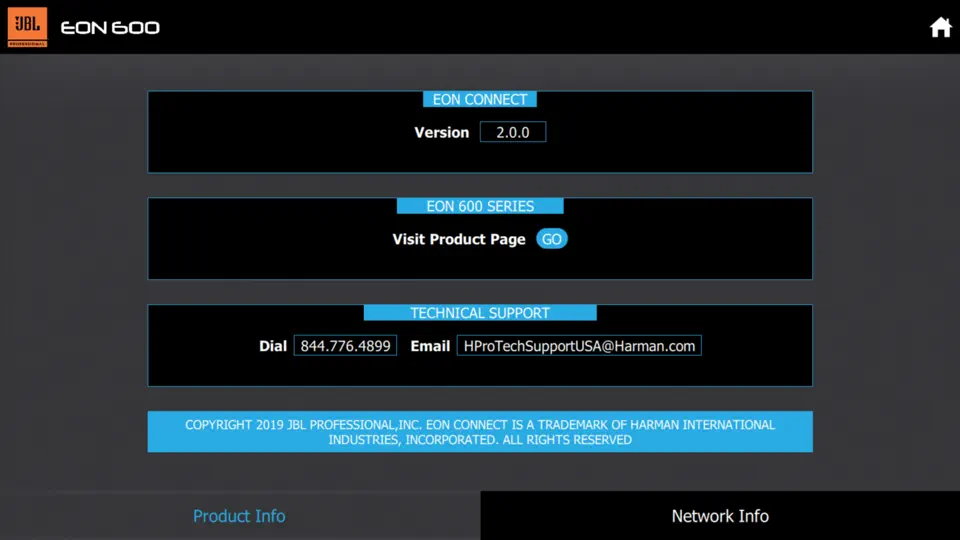Image resolution: width=960 pixels, height=540 pixels.
Task: Click the TECHNICAL SUPPORT header
Action: coord(480,313)
